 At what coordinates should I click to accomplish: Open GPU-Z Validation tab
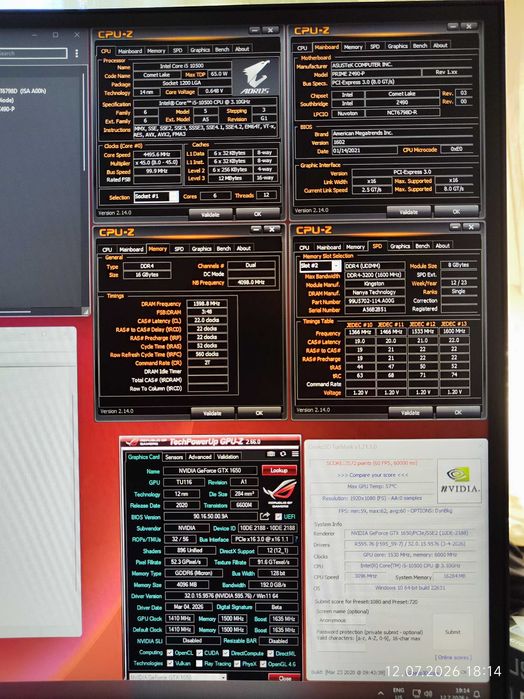point(227,457)
